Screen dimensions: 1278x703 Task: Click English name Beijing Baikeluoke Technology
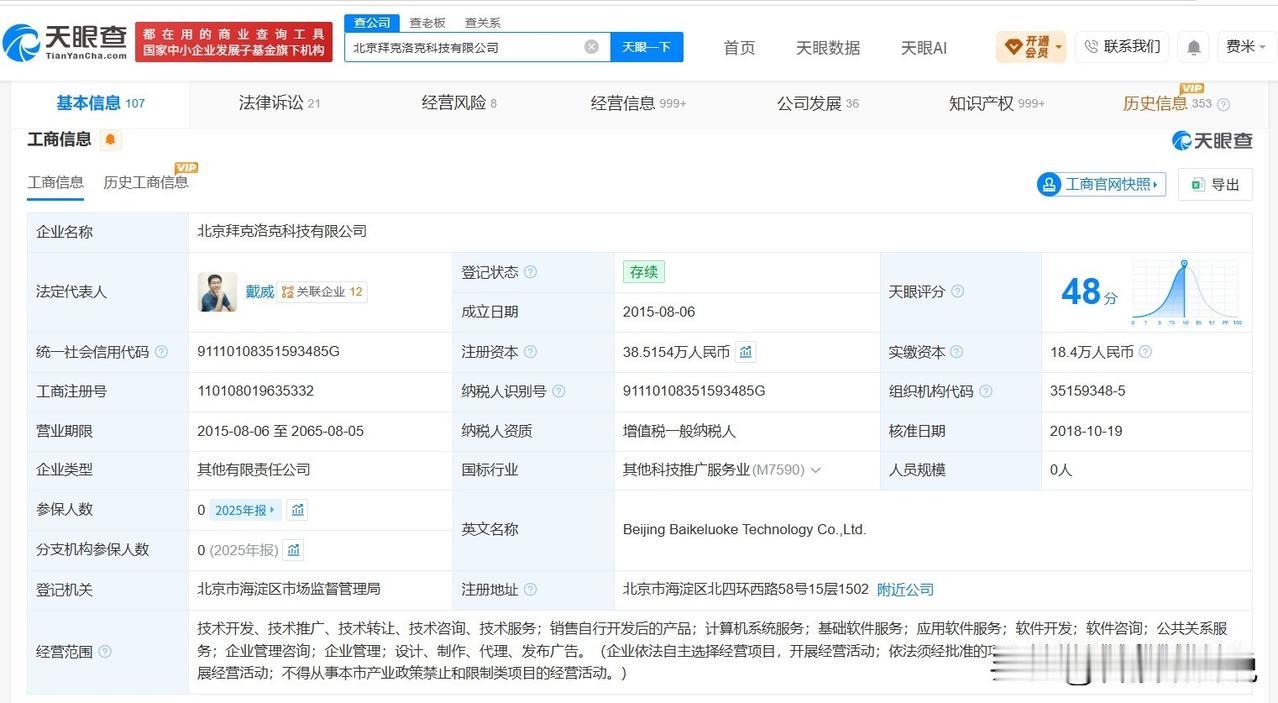coord(744,530)
